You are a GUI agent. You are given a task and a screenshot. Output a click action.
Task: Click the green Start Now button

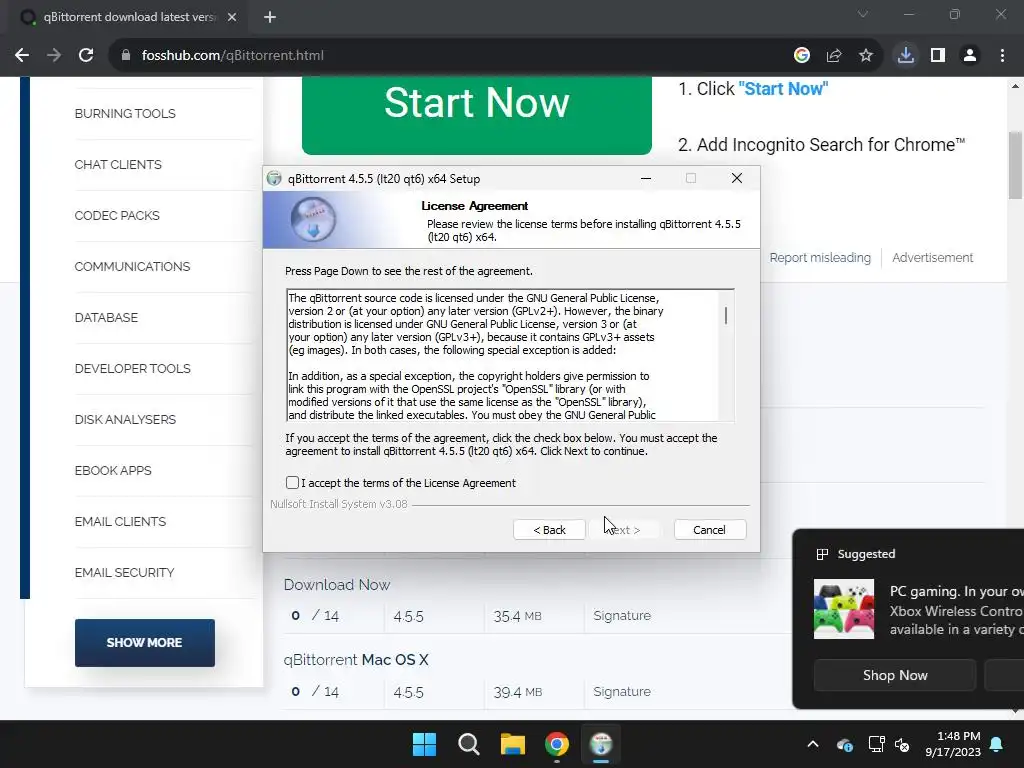pyautogui.click(x=477, y=115)
